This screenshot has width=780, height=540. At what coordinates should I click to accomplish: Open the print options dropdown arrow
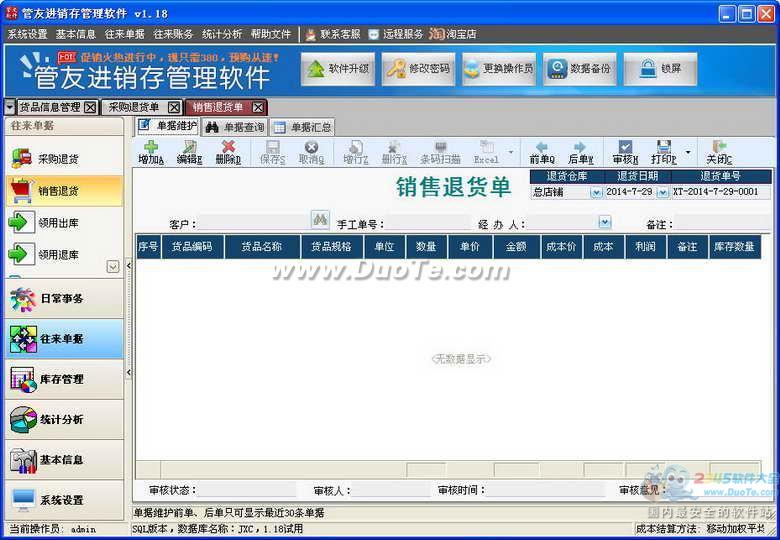[x=688, y=152]
